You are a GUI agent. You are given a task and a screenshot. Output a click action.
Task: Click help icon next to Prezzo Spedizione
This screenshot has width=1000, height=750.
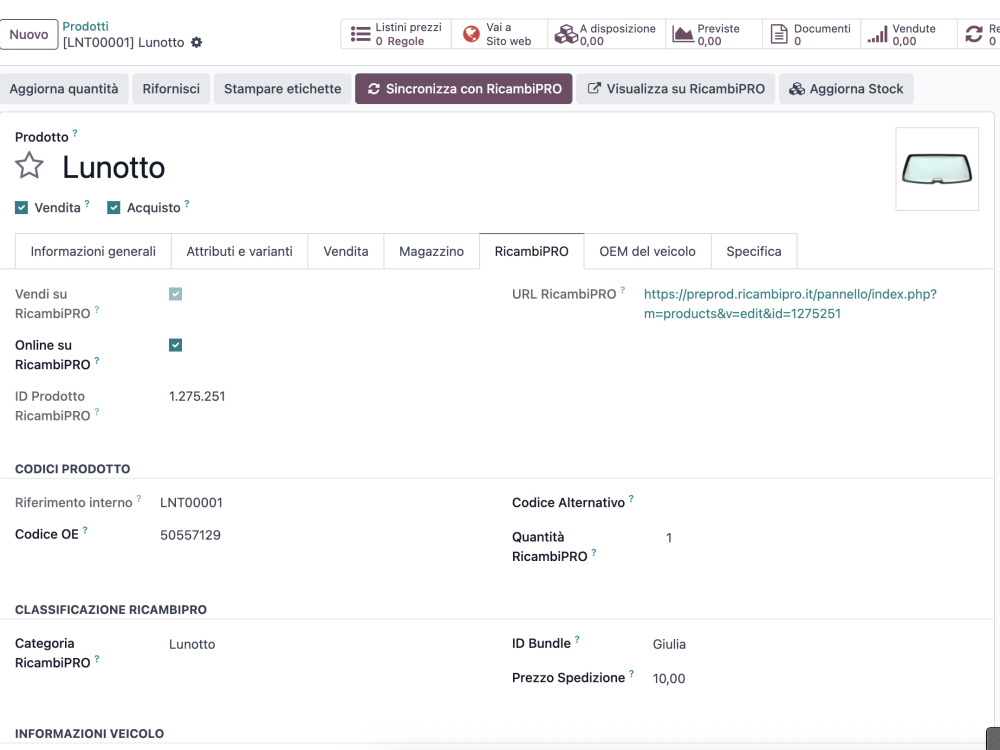pyautogui.click(x=631, y=674)
